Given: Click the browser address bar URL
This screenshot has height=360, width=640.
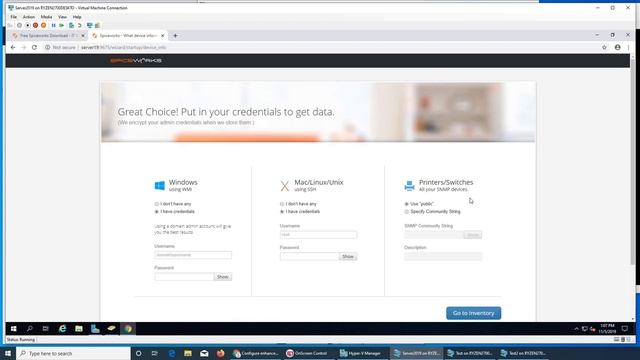Looking at the screenshot, I should pos(123,47).
